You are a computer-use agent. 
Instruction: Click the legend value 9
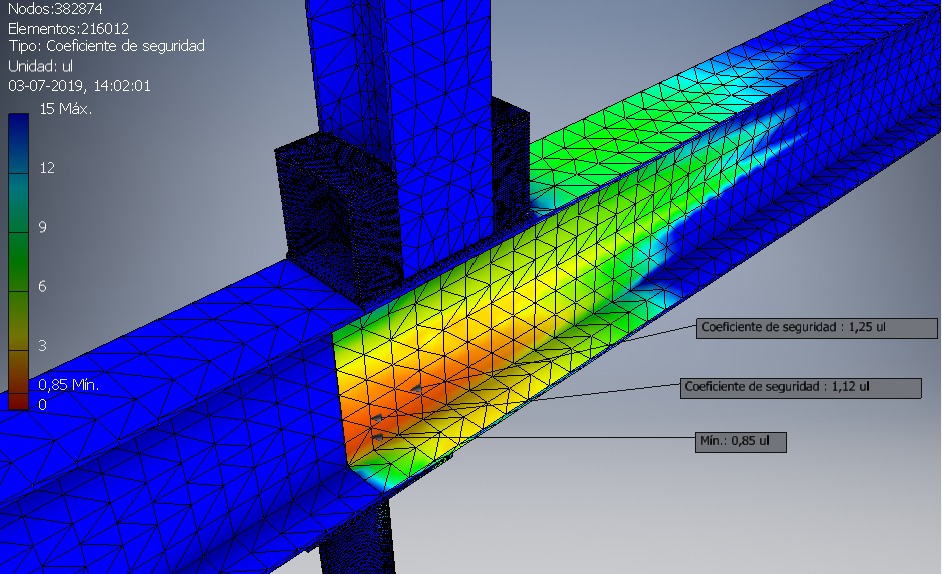(x=43, y=227)
